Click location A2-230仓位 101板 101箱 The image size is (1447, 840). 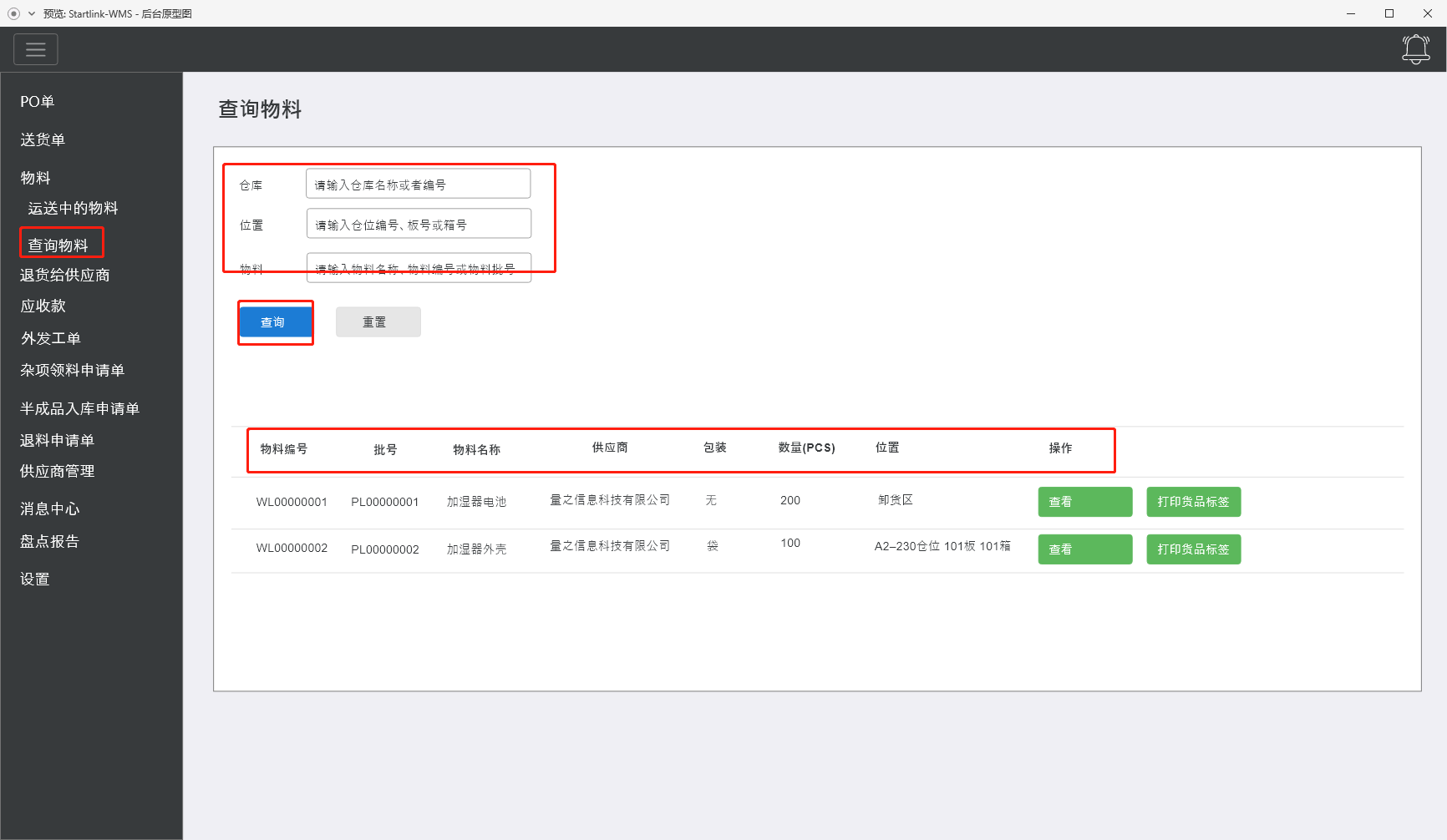(x=942, y=546)
